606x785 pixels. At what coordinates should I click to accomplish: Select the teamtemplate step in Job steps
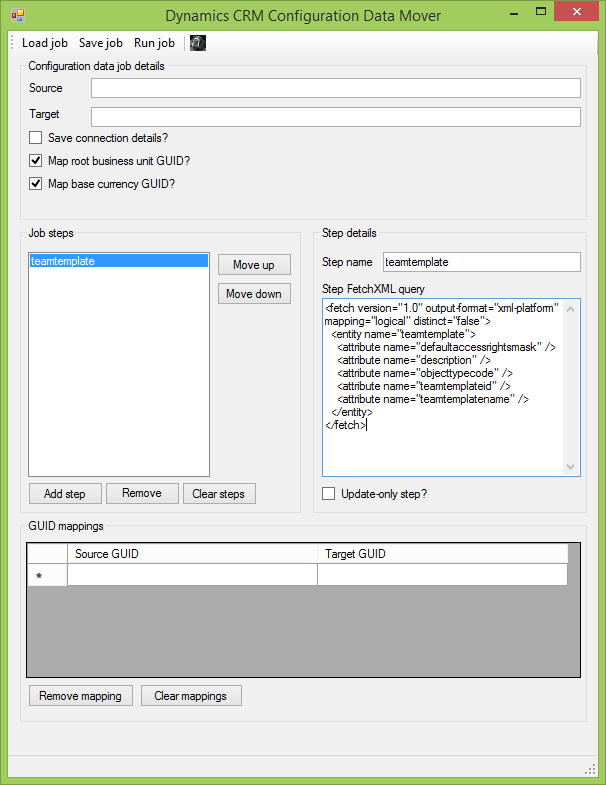tap(119, 261)
